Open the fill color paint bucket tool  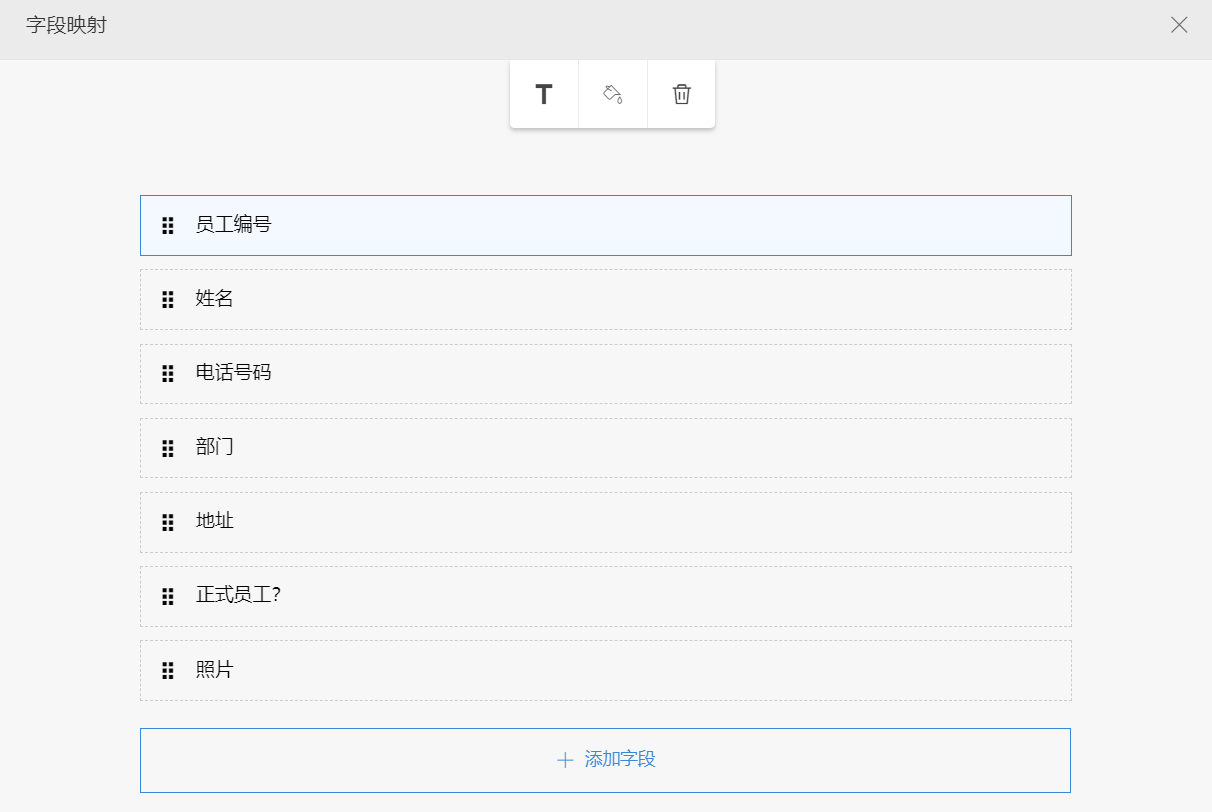coord(613,95)
